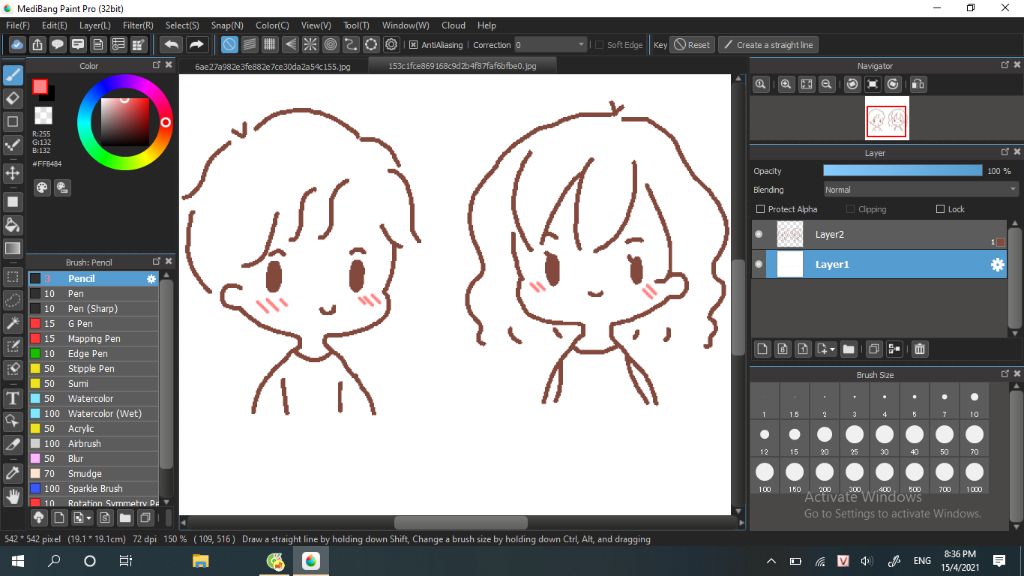This screenshot has width=1024, height=576.
Task: Open the Snap menu
Action: 227,25
